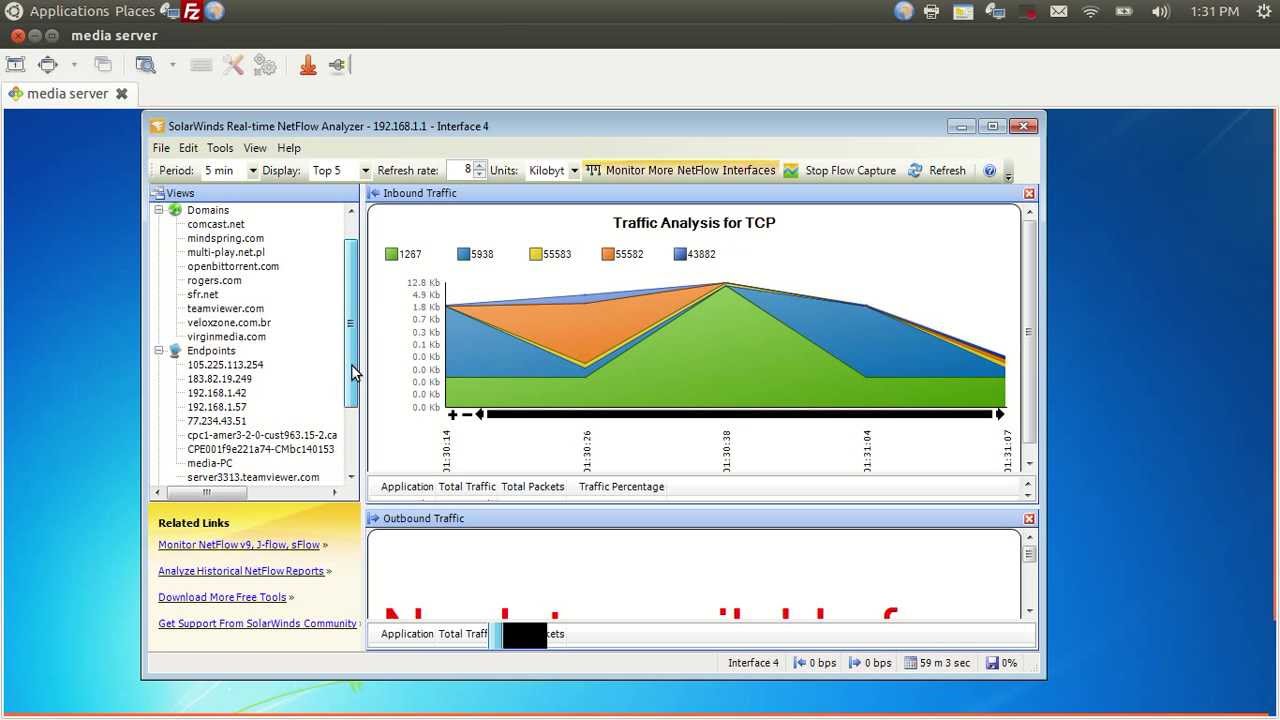The width and height of the screenshot is (1280, 720).
Task: Open the View menu
Action: pos(255,148)
